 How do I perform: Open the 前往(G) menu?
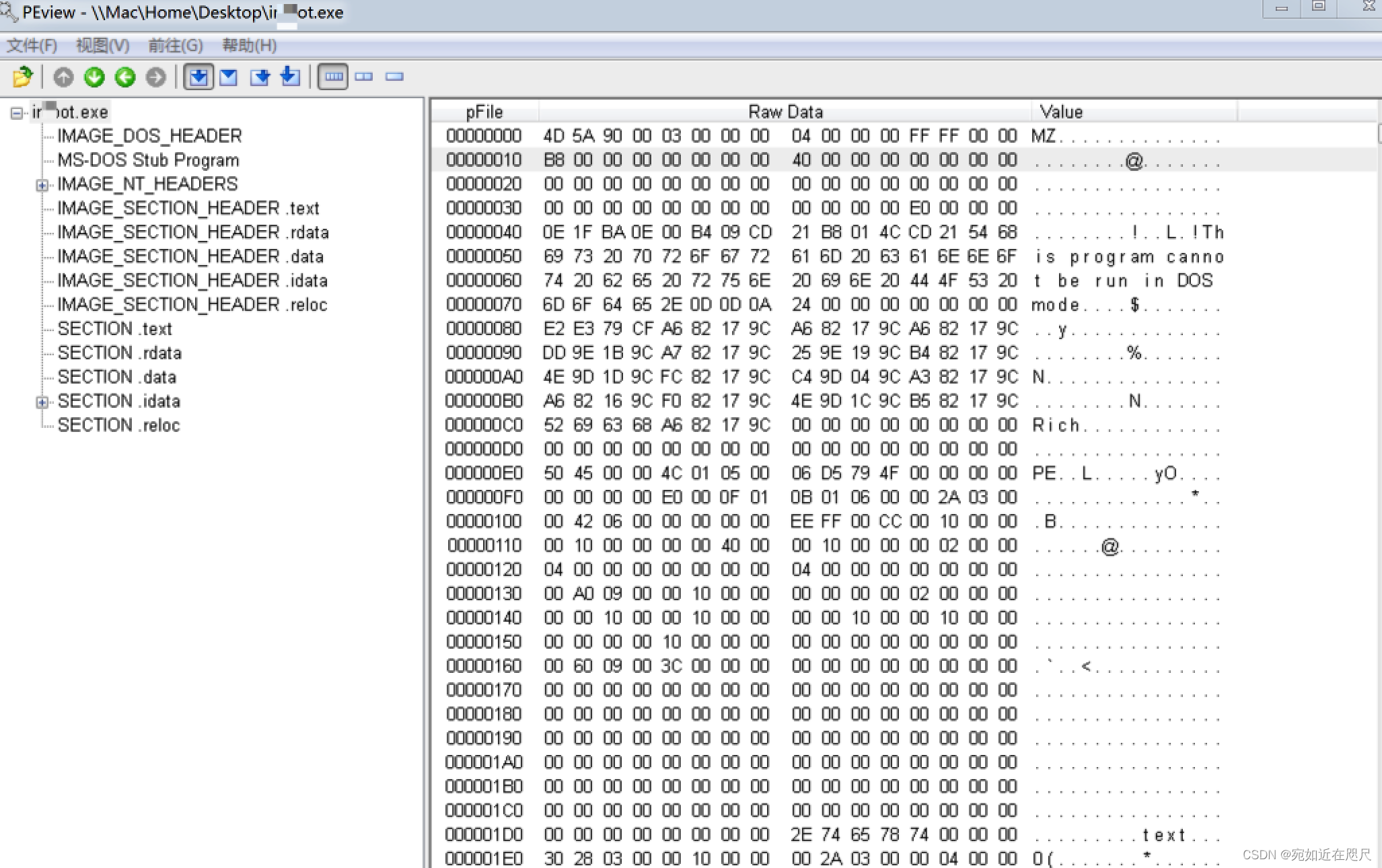coord(175,46)
